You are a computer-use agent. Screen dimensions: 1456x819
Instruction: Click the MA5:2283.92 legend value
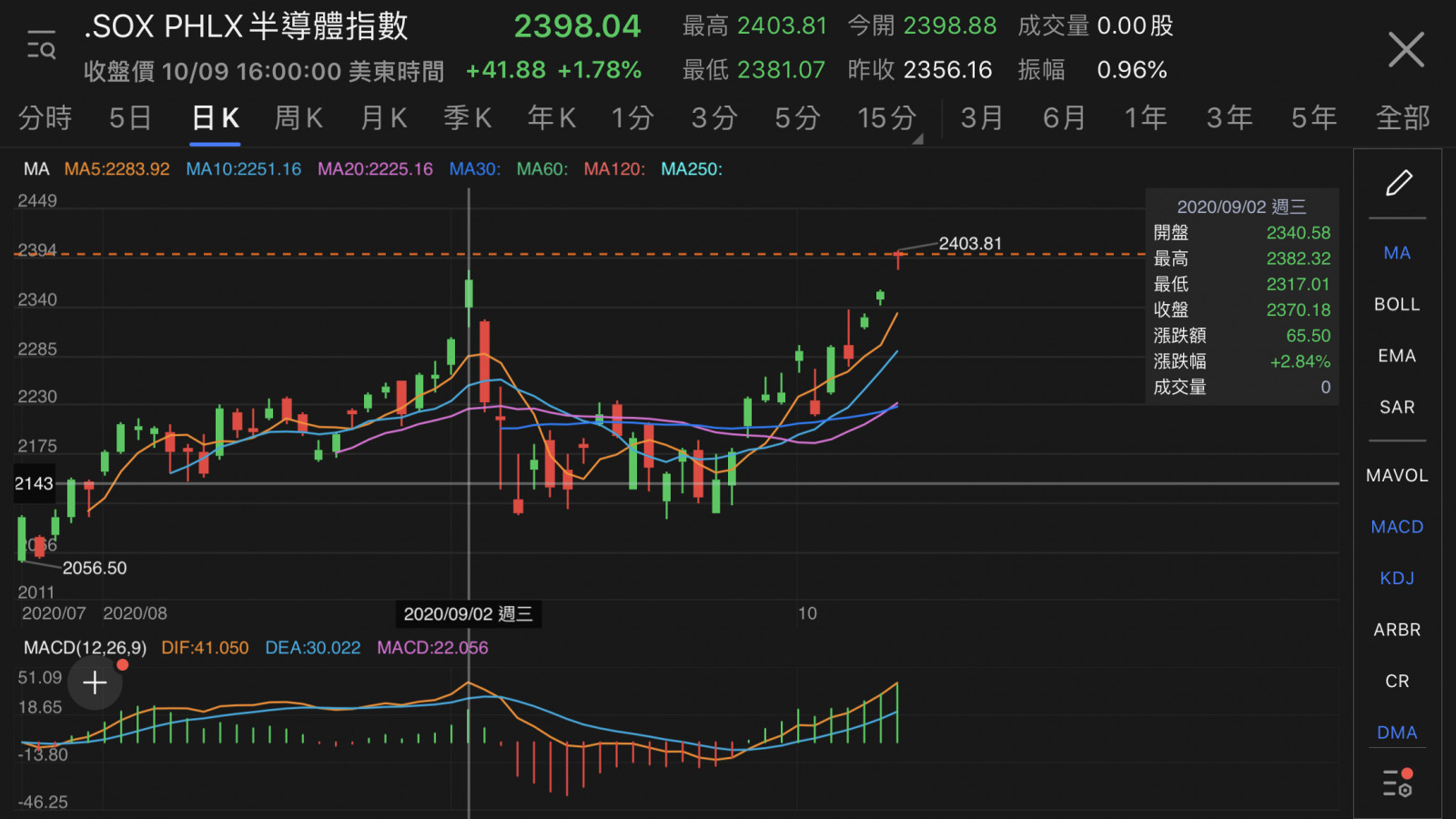[116, 169]
